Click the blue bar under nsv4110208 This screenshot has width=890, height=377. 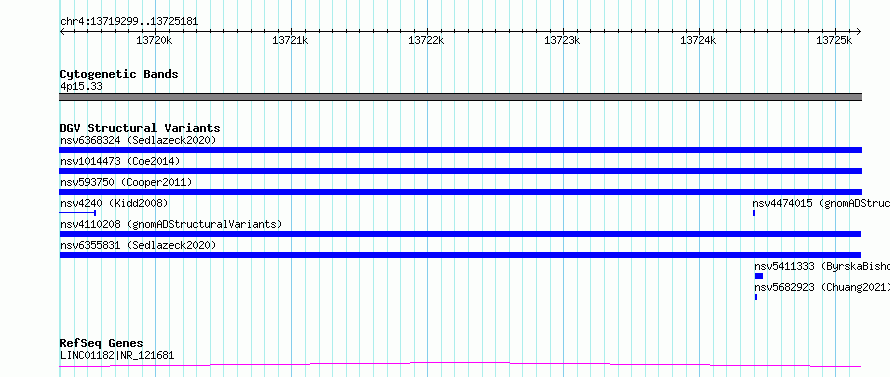(x=460, y=234)
